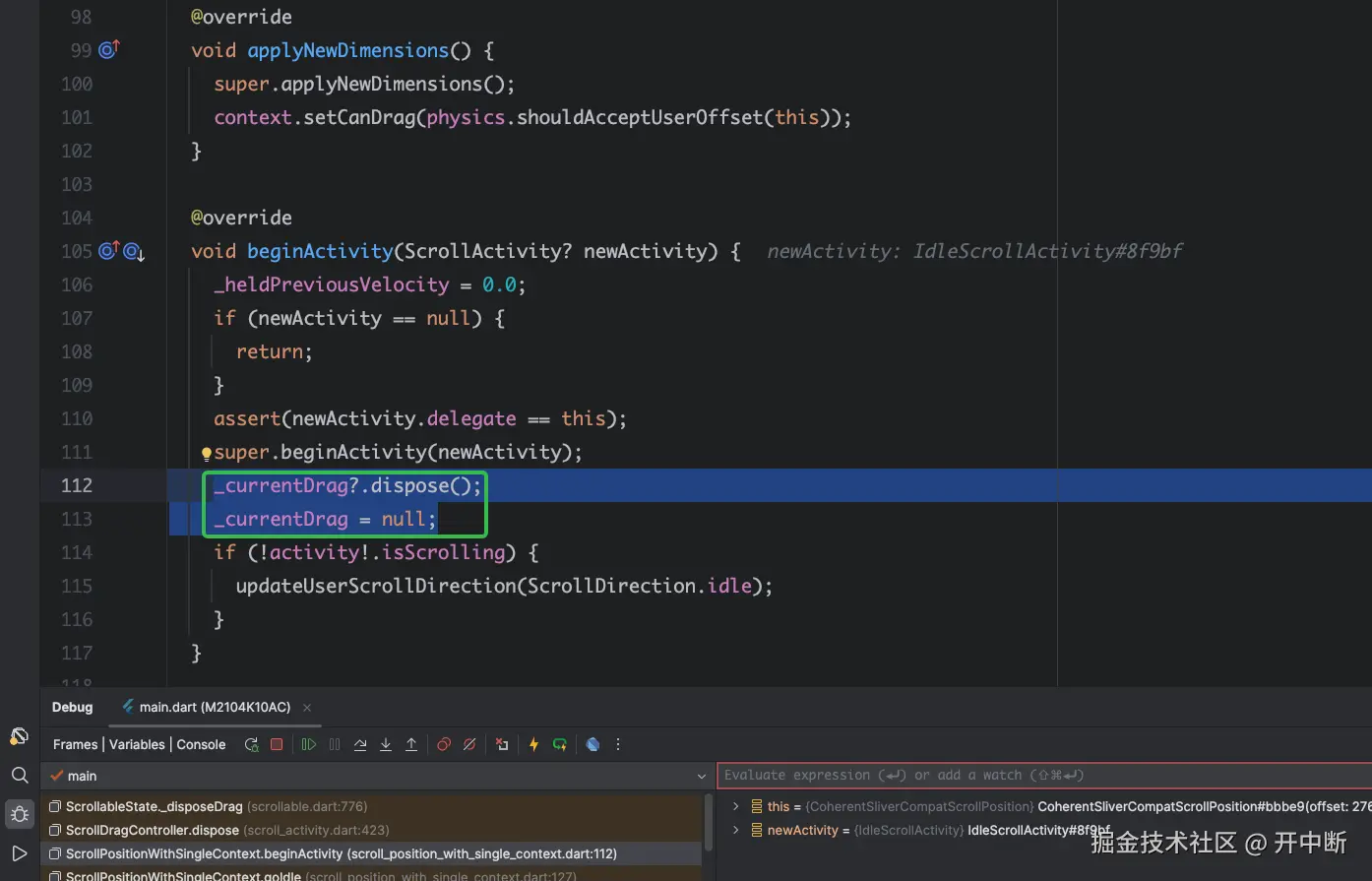Click 'isScrolling' on line 114
The image size is (1372, 881).
coord(444,552)
